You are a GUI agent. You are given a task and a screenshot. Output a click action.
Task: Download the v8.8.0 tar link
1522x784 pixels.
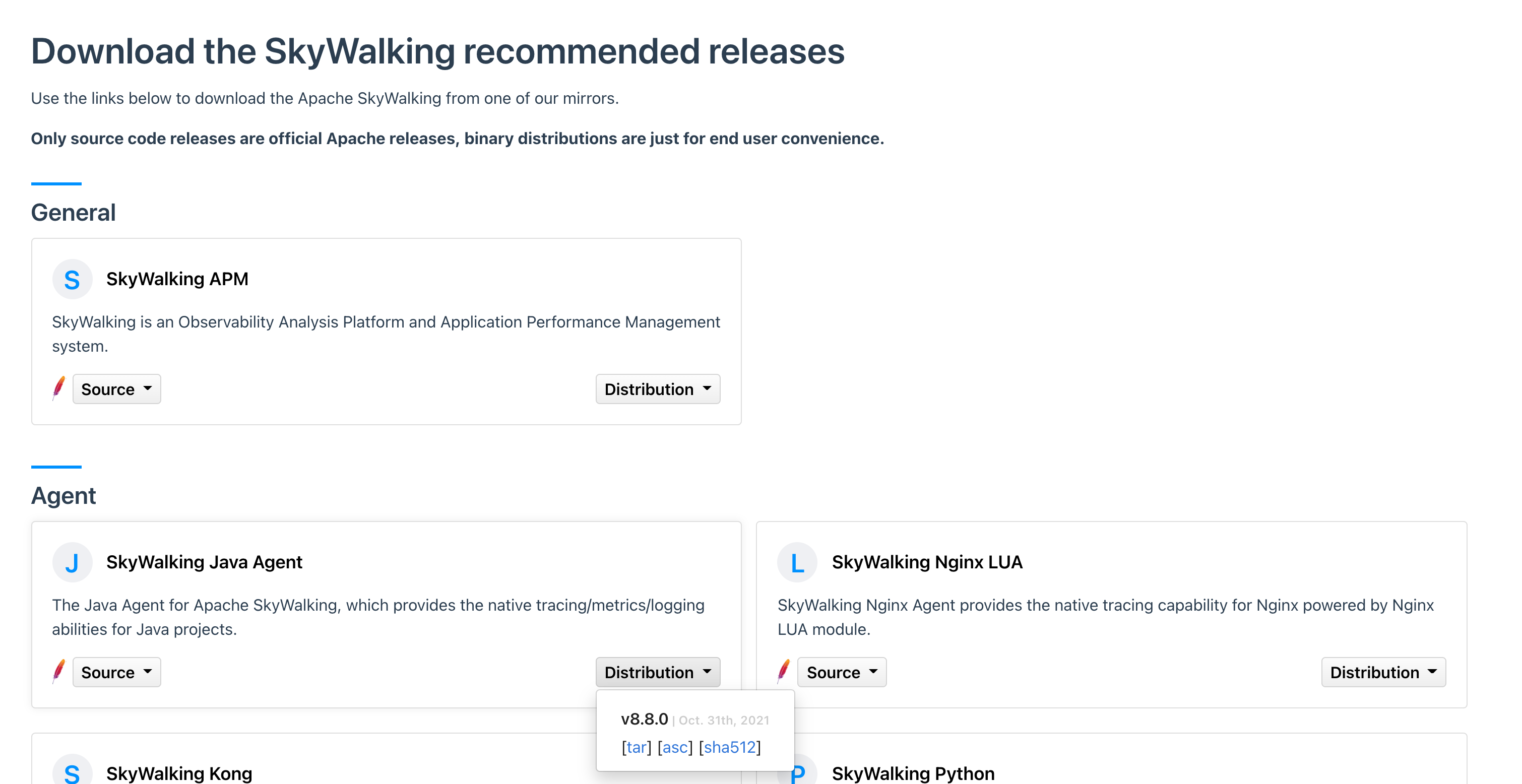coord(636,747)
